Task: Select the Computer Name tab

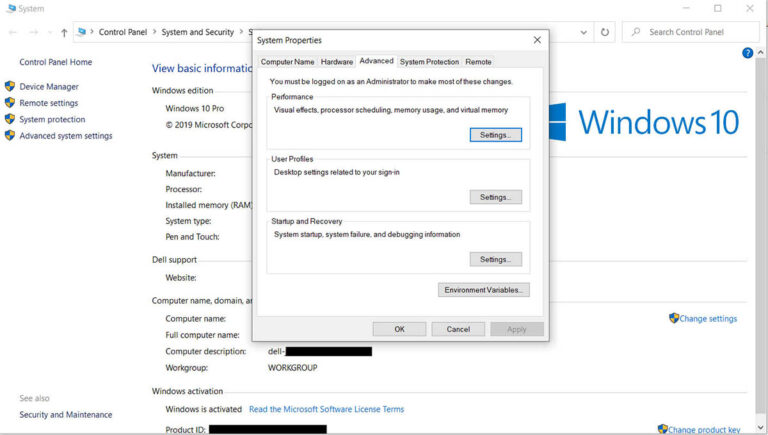Action: pos(287,62)
